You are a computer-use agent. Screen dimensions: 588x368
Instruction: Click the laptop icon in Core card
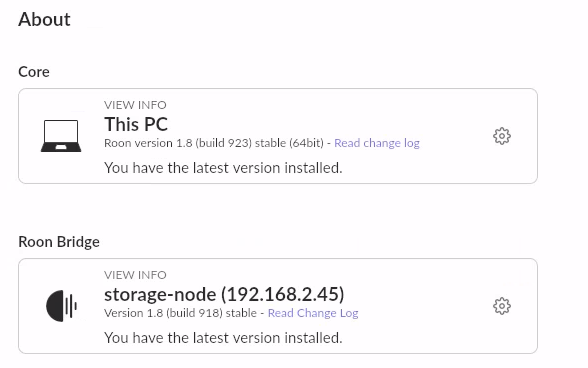(61, 136)
